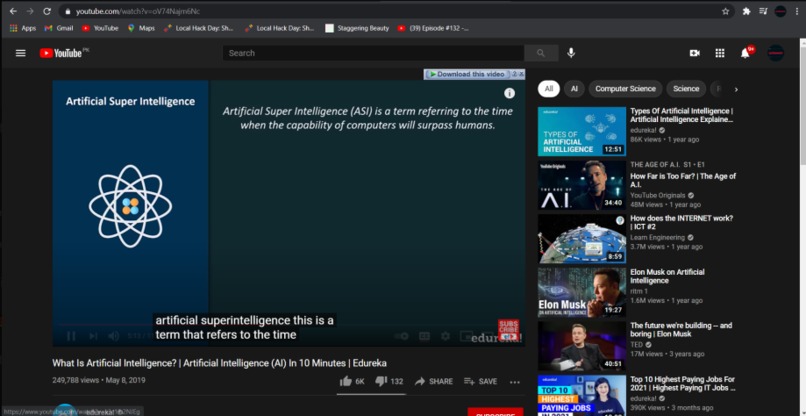Open Apps bookmark shortcut
Image resolution: width=806 pixels, height=416 pixels.
(23, 28)
